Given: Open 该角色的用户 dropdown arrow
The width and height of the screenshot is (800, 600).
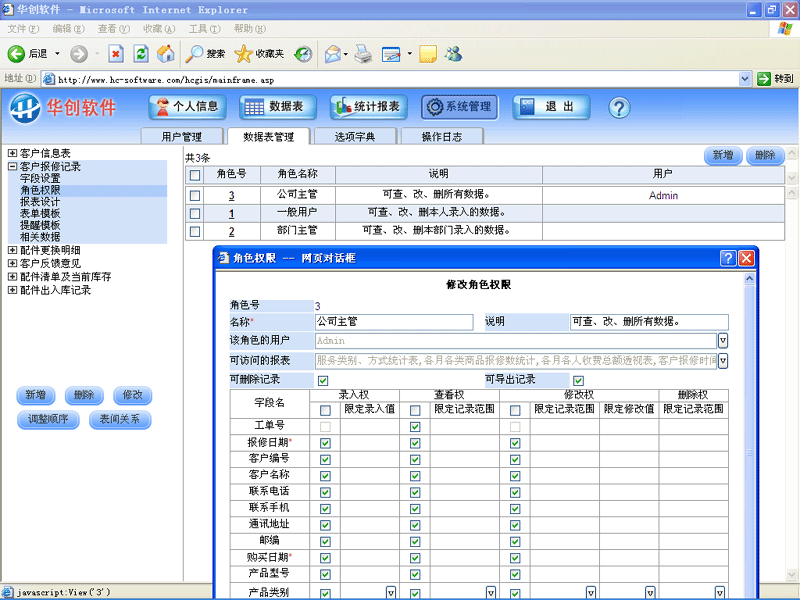Looking at the screenshot, I should (722, 340).
